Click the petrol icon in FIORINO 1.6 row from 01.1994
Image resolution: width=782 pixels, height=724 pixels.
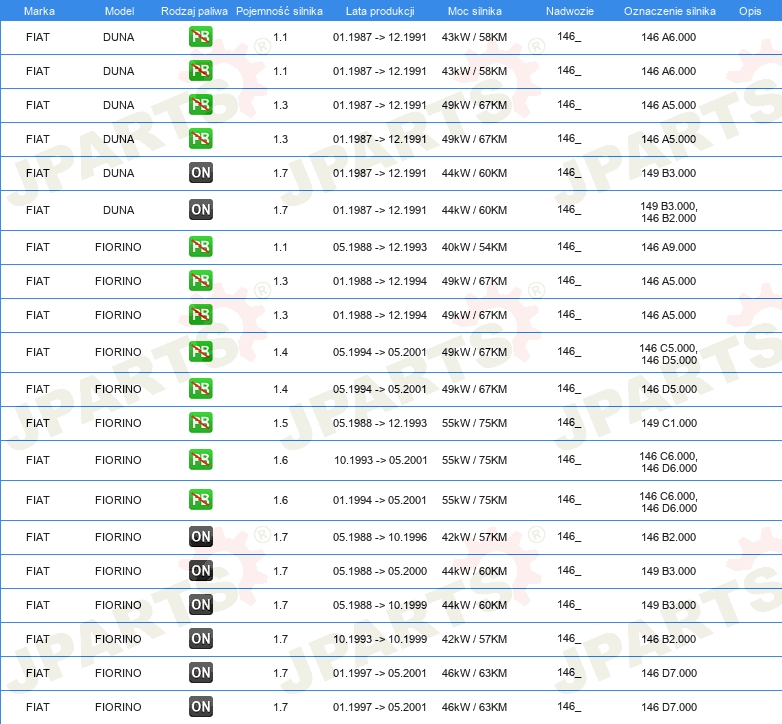pos(201,499)
